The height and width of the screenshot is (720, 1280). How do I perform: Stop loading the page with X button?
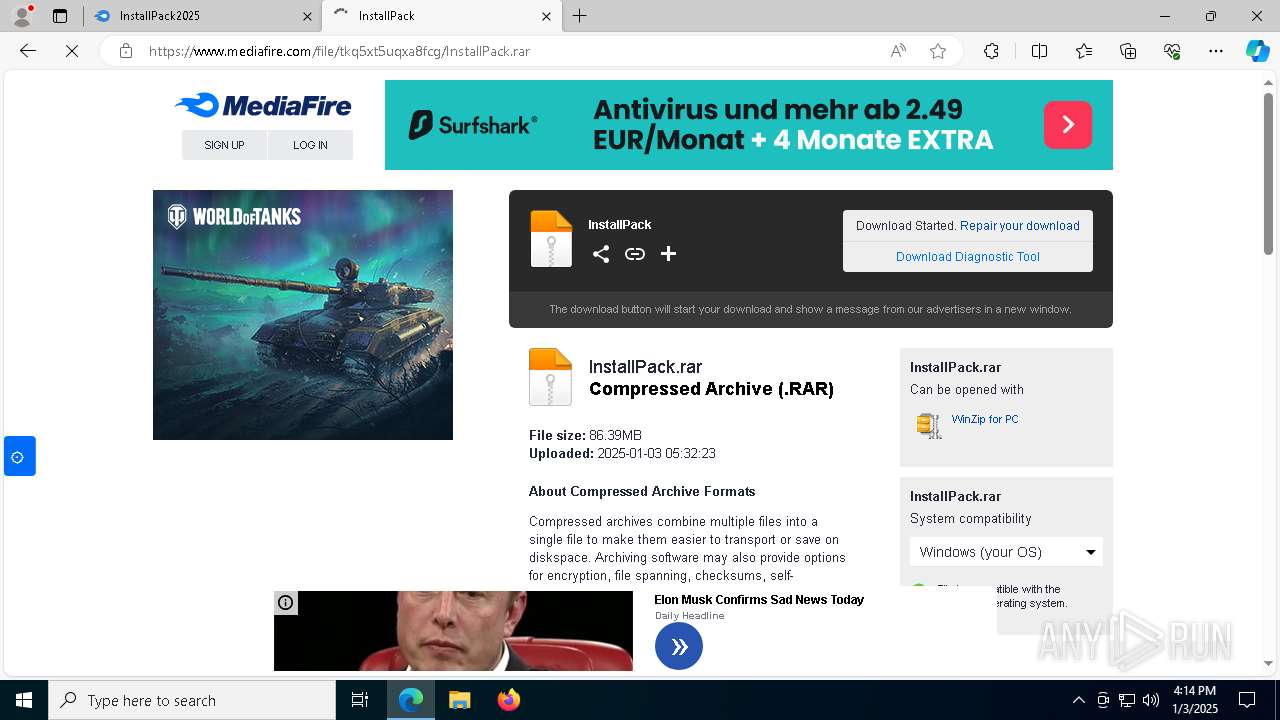pyautogui.click(x=72, y=51)
